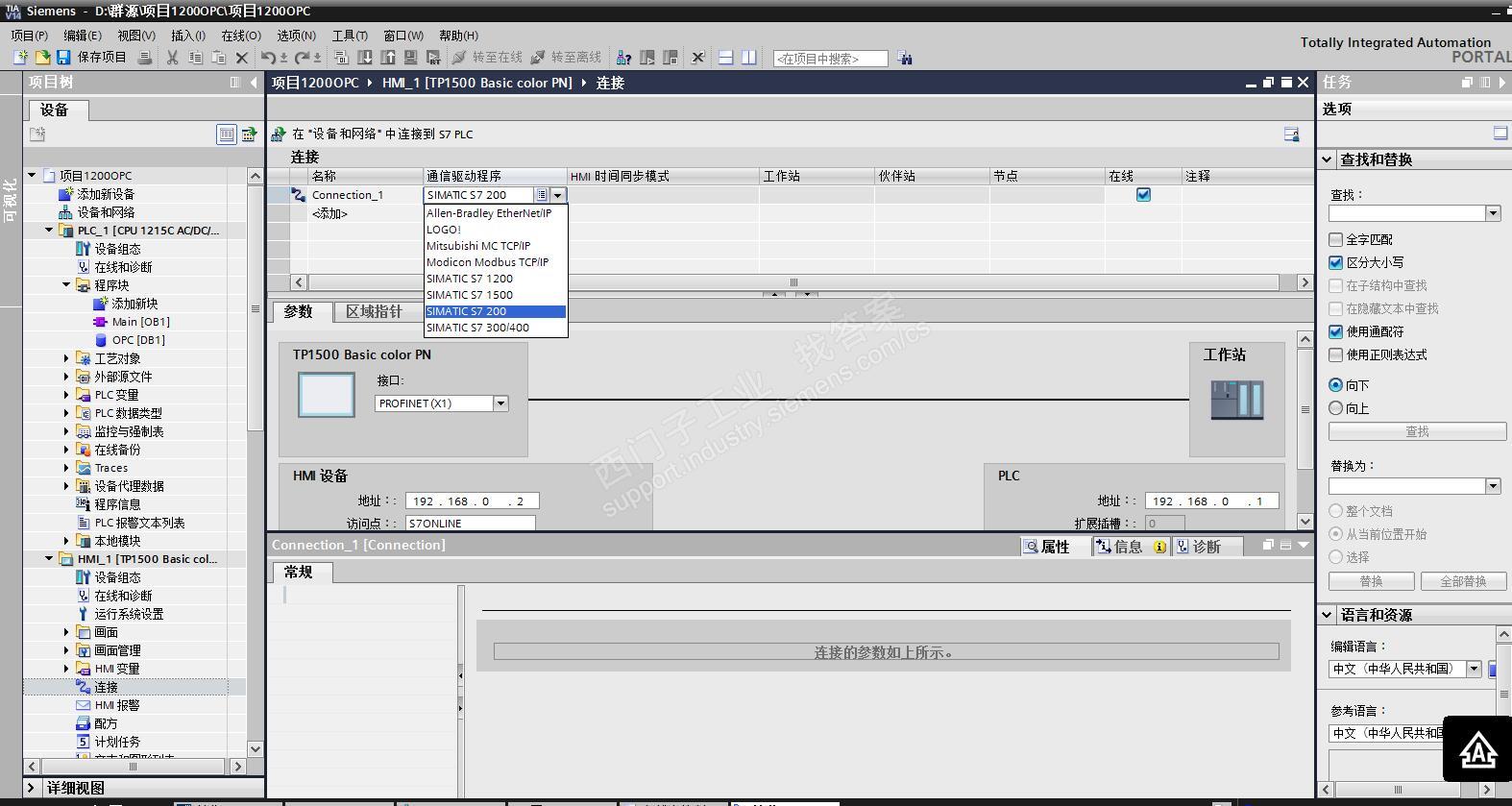The image size is (1512, 806).
Task: Click the 信息 tab in inspector
Action: (1131, 547)
